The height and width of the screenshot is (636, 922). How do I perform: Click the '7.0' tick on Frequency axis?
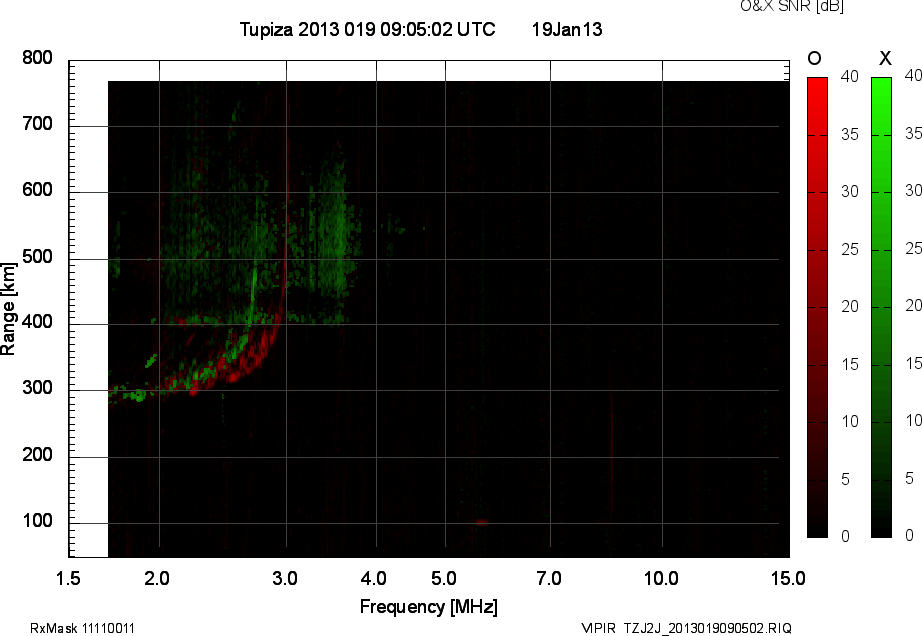tap(548, 578)
